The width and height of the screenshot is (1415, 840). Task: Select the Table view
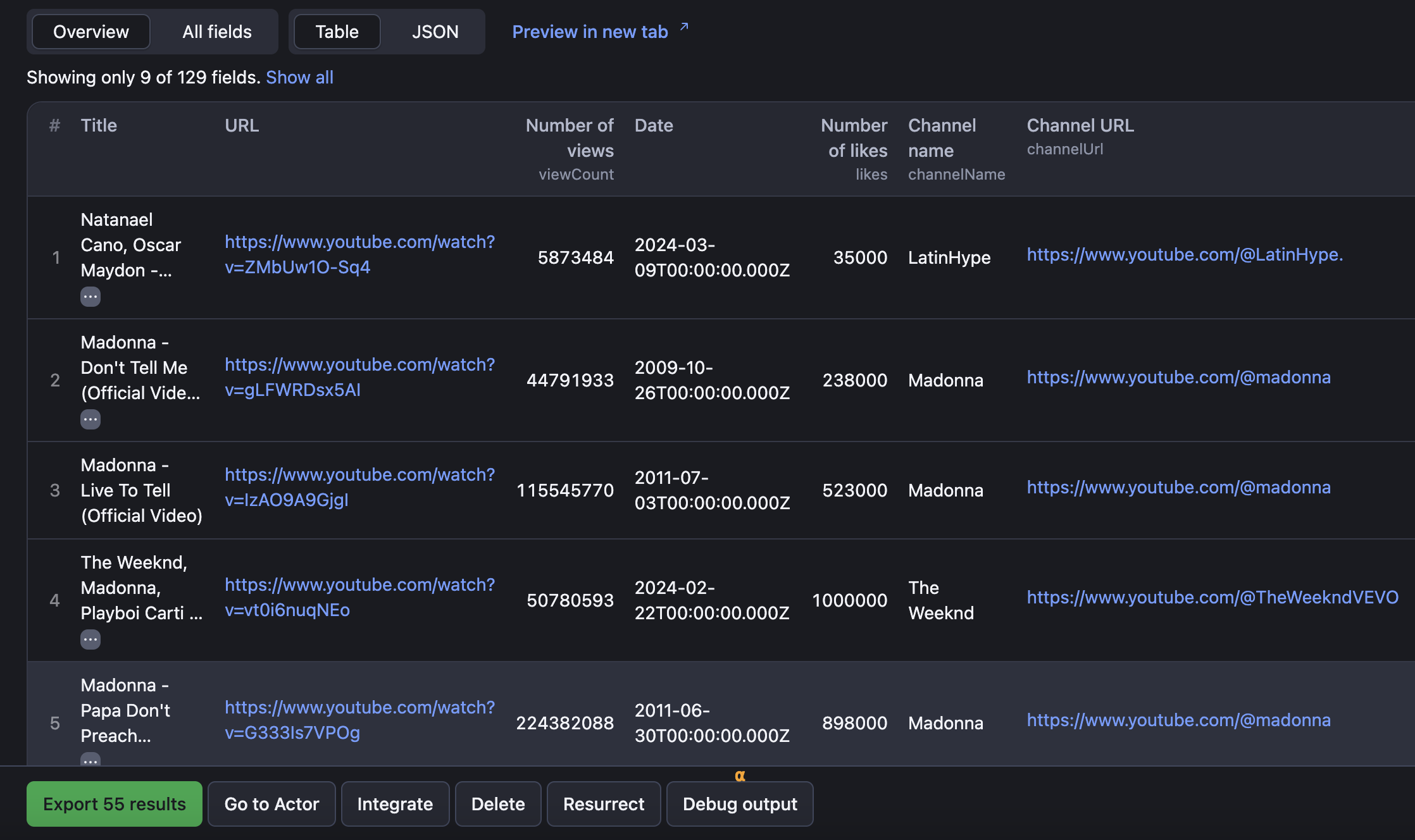click(336, 32)
